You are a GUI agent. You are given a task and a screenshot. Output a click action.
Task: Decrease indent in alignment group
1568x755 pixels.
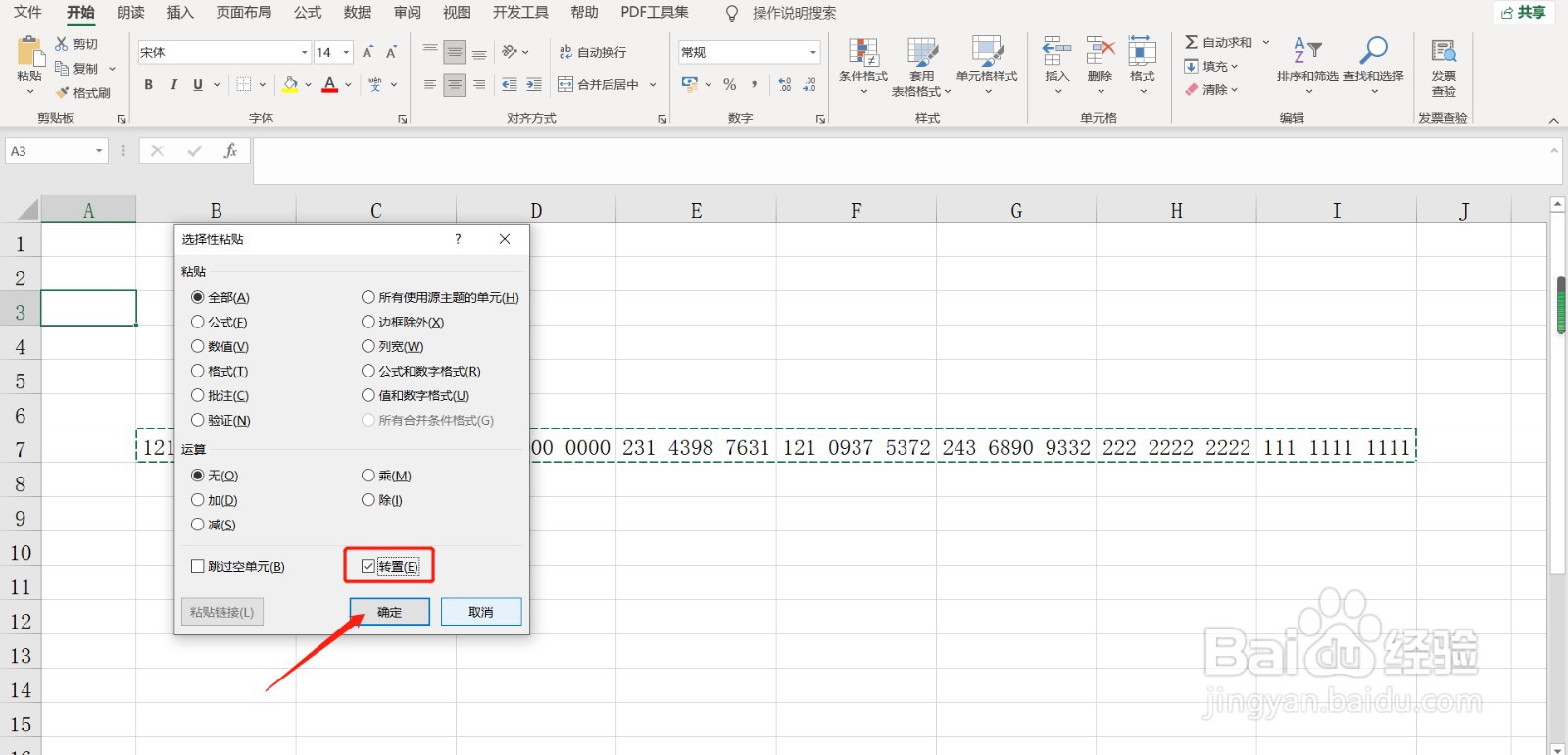tap(510, 85)
